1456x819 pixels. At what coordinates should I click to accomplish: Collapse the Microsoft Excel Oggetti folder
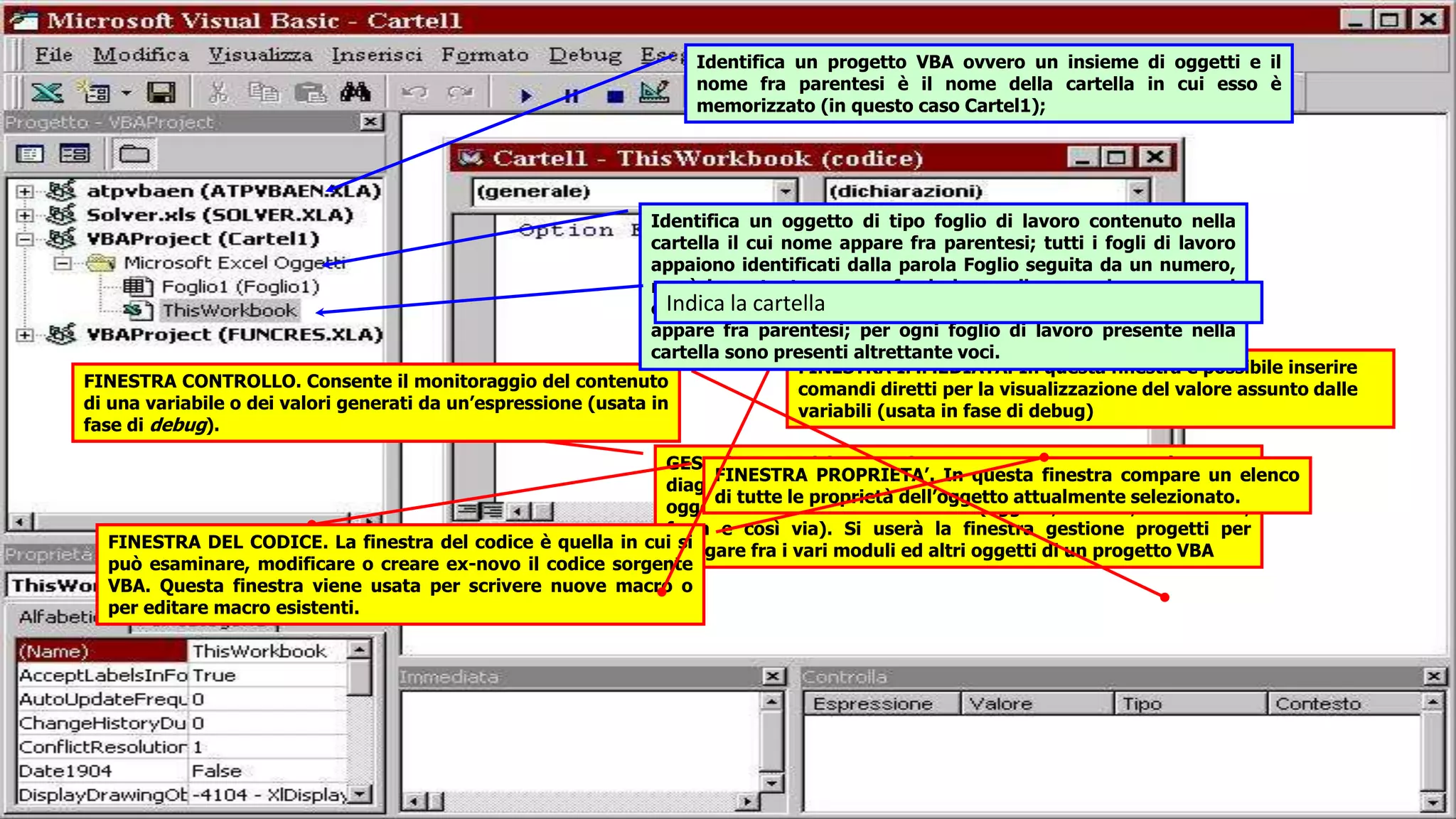pyautogui.click(x=63, y=263)
